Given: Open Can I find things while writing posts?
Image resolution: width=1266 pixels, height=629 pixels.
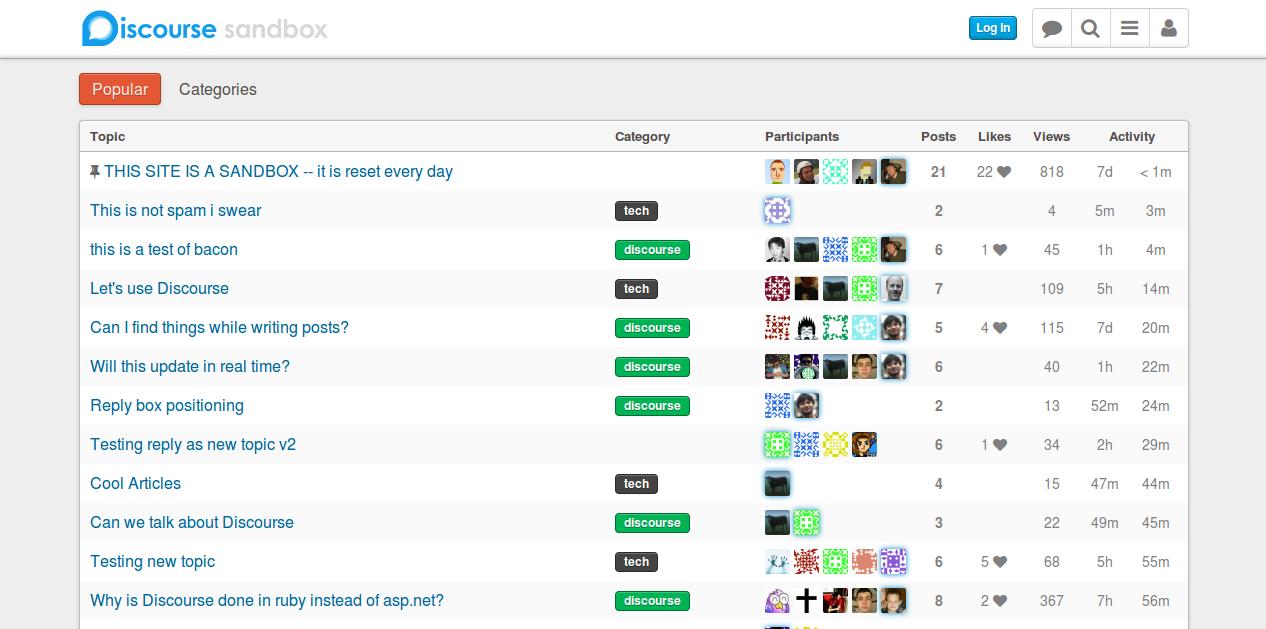Looking at the screenshot, I should (218, 327).
